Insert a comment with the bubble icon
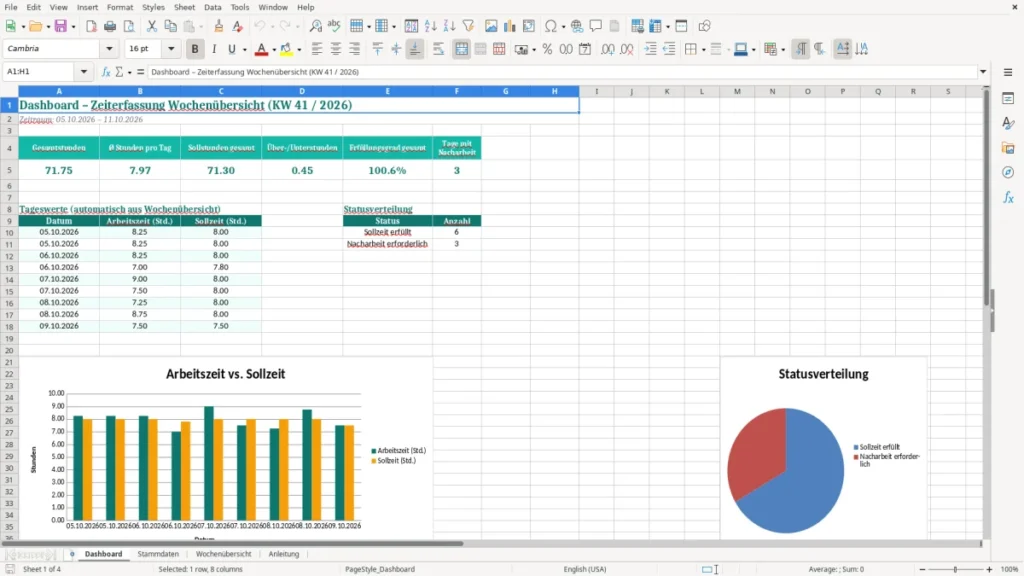1024x576 pixels. click(x=596, y=26)
